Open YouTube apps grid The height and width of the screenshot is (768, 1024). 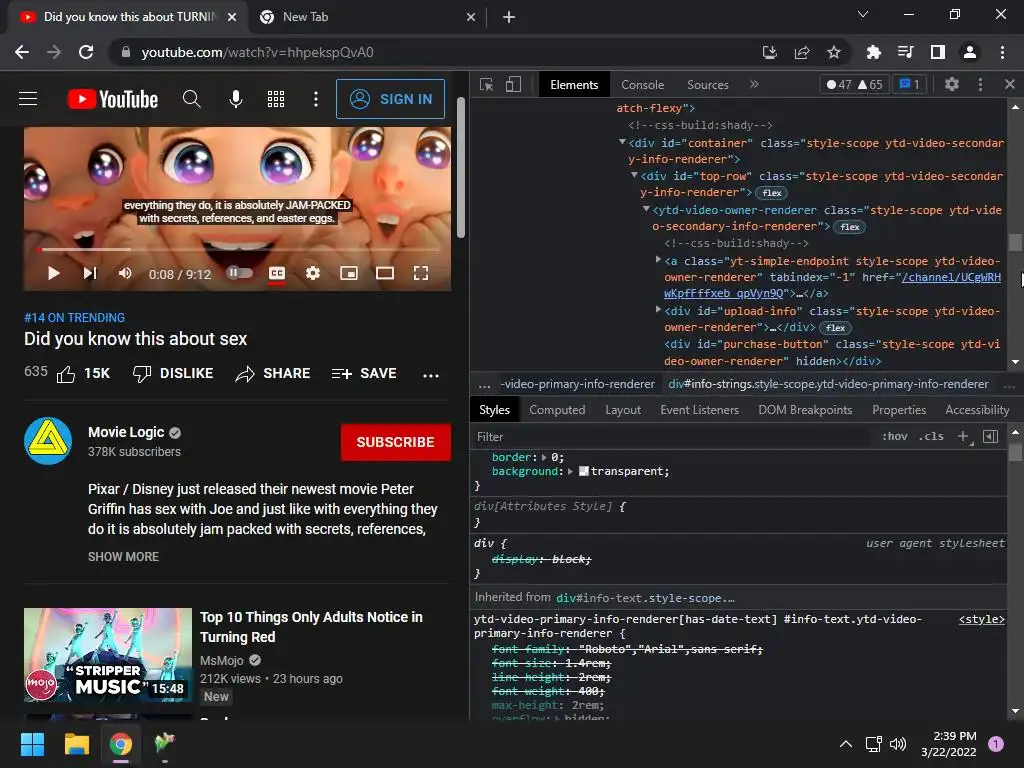(x=276, y=99)
